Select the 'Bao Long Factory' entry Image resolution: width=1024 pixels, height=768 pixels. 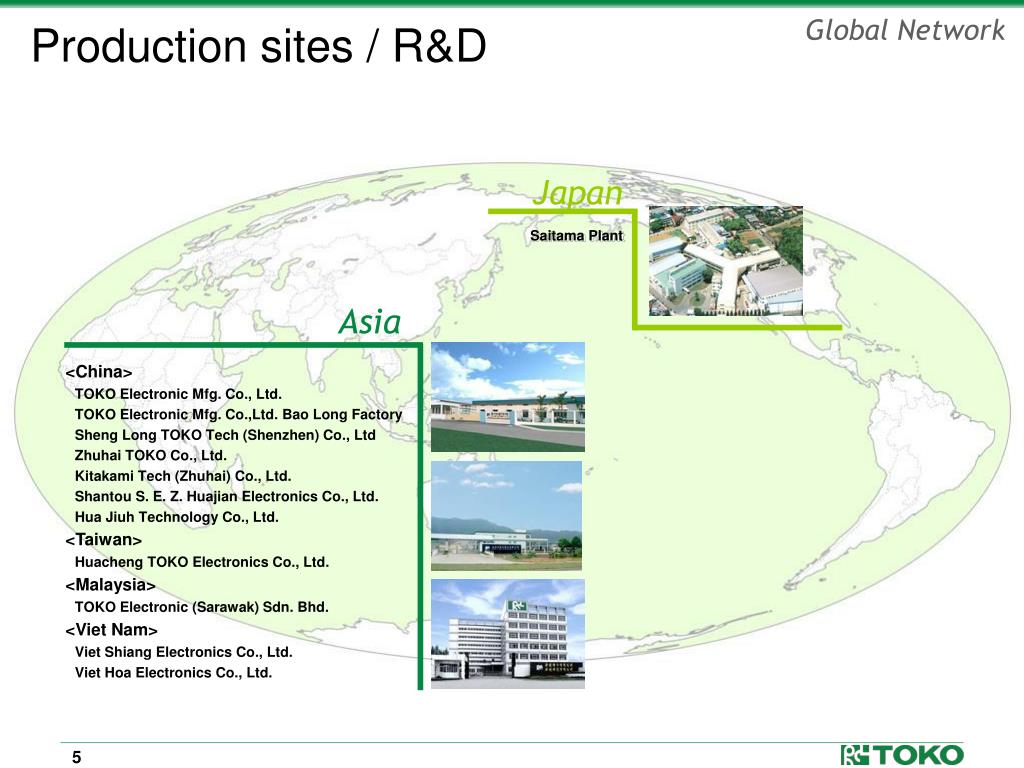click(x=238, y=415)
